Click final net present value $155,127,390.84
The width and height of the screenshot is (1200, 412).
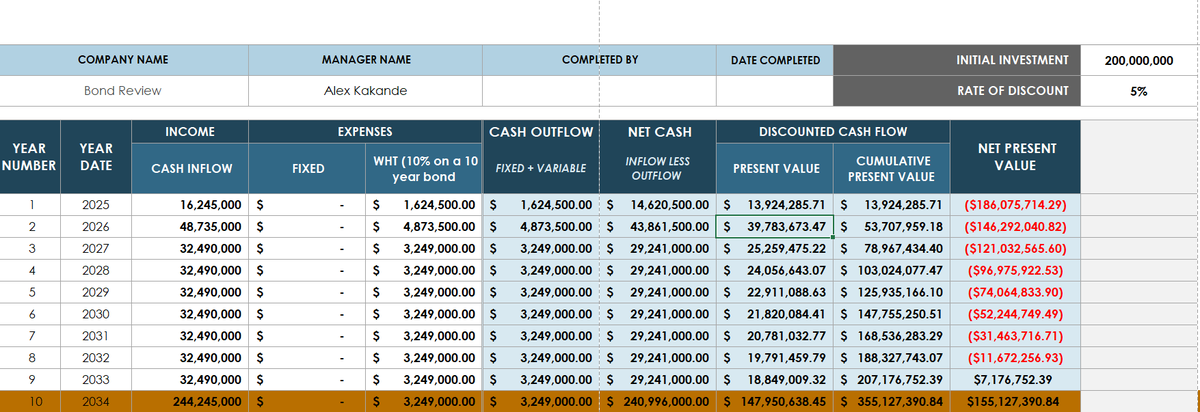click(1015, 401)
